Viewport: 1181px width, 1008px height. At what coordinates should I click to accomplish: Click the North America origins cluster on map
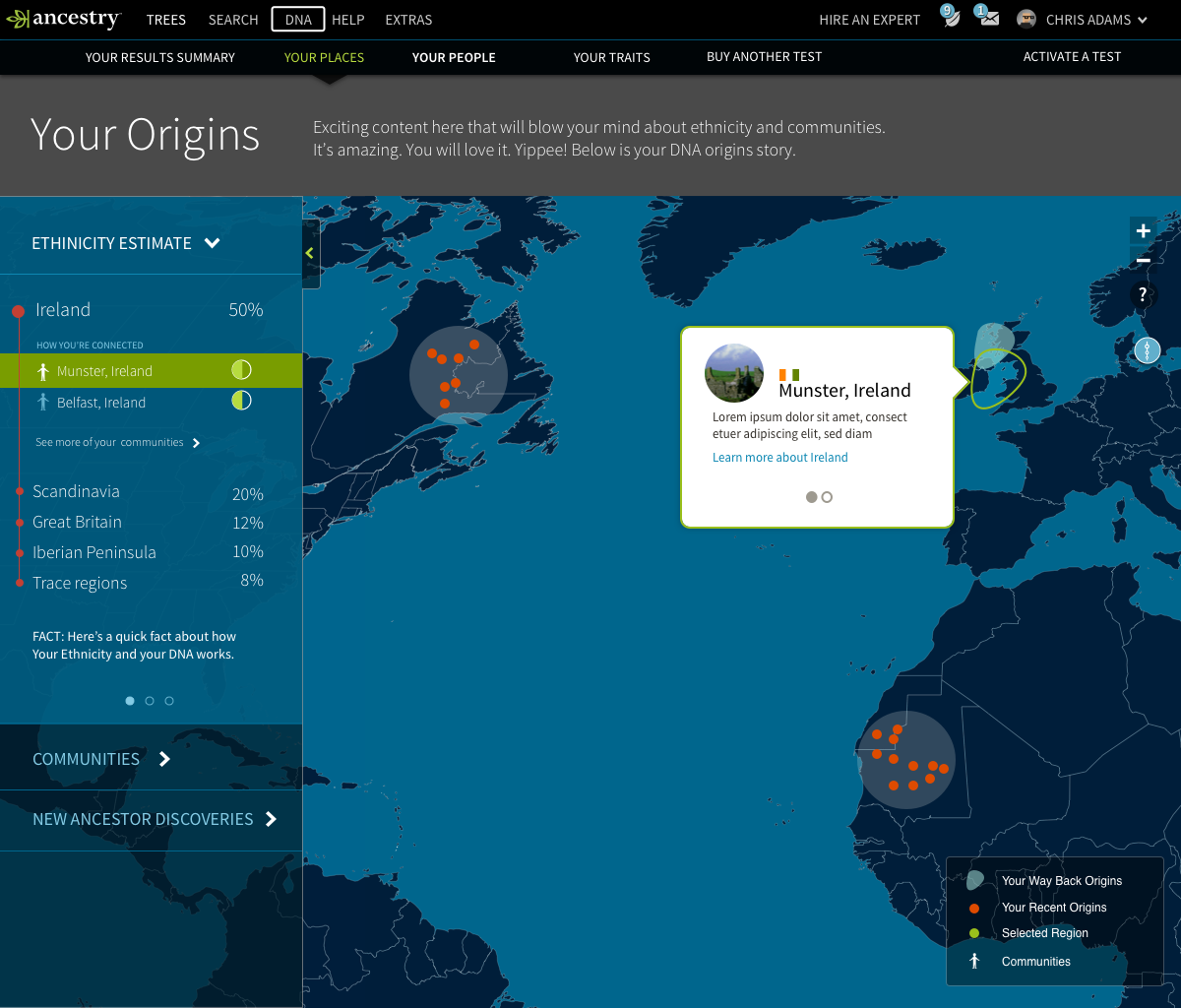tap(458, 375)
